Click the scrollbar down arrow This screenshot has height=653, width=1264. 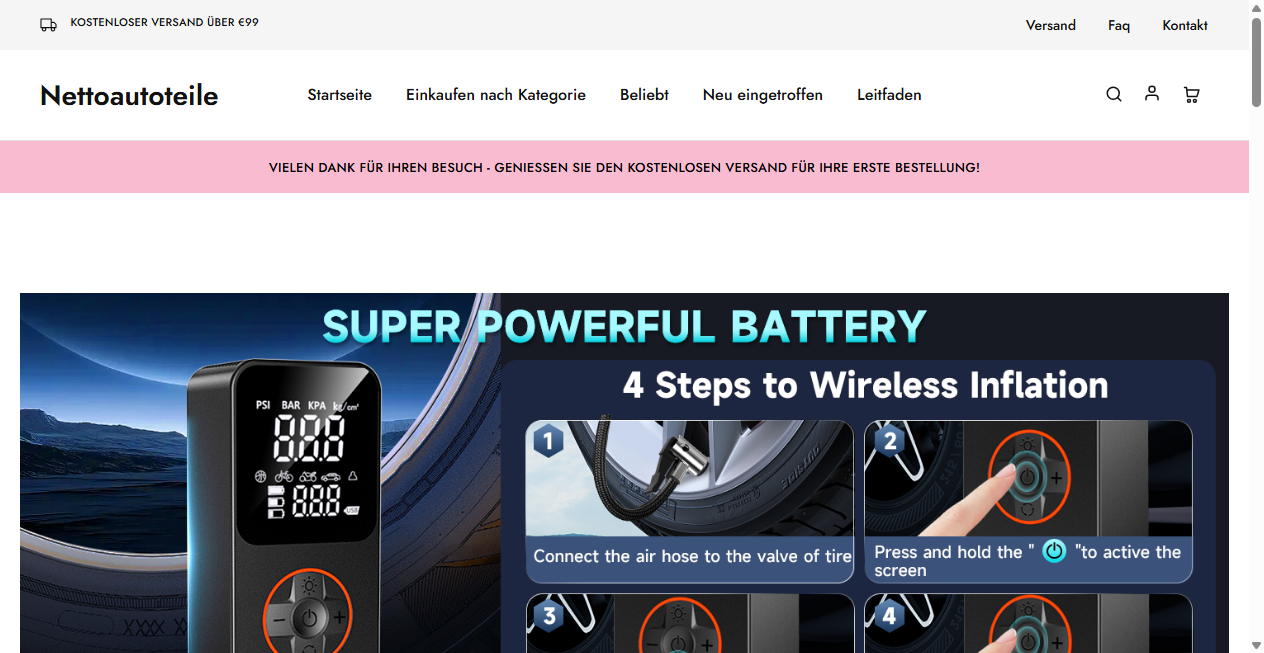point(1257,645)
